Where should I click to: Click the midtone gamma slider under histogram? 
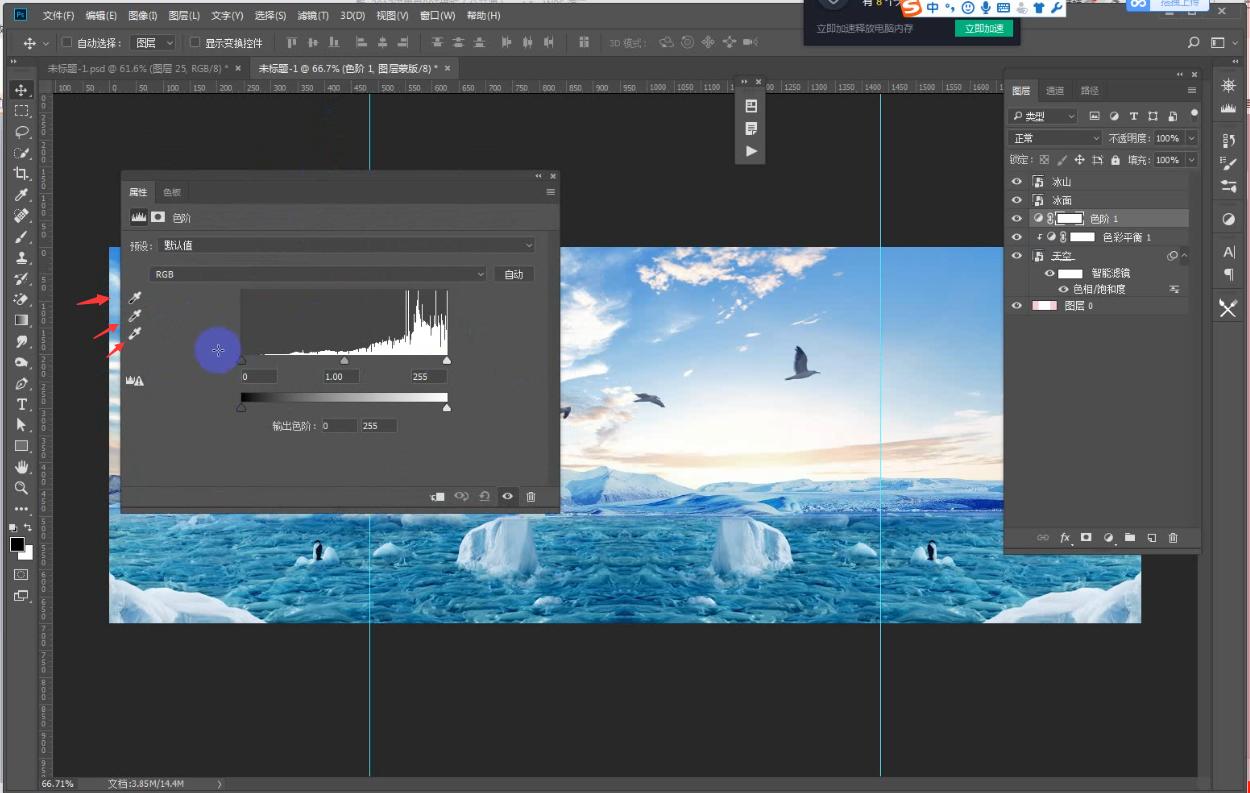click(x=344, y=361)
